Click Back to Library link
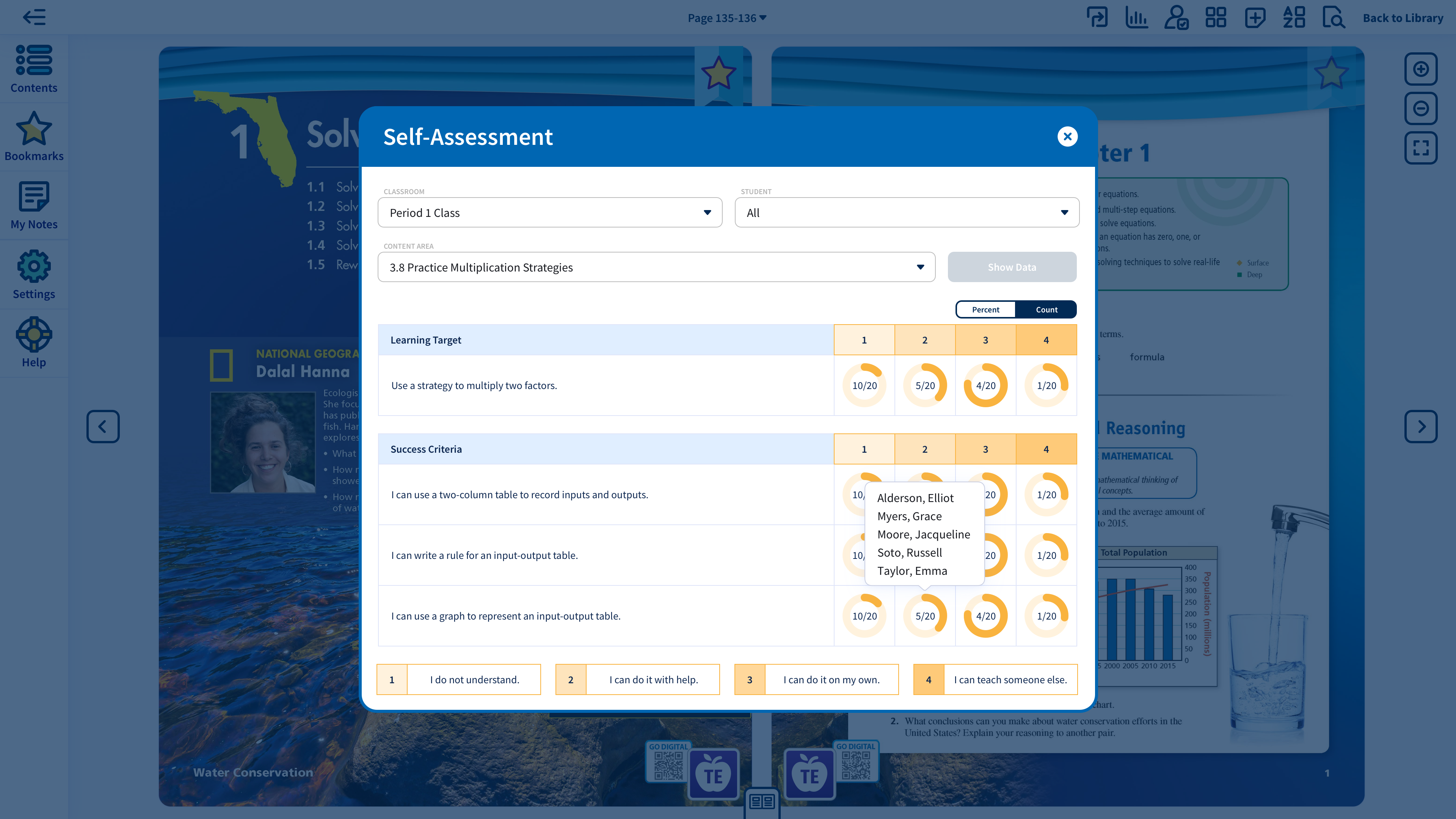This screenshot has height=819, width=1456. [1403, 18]
